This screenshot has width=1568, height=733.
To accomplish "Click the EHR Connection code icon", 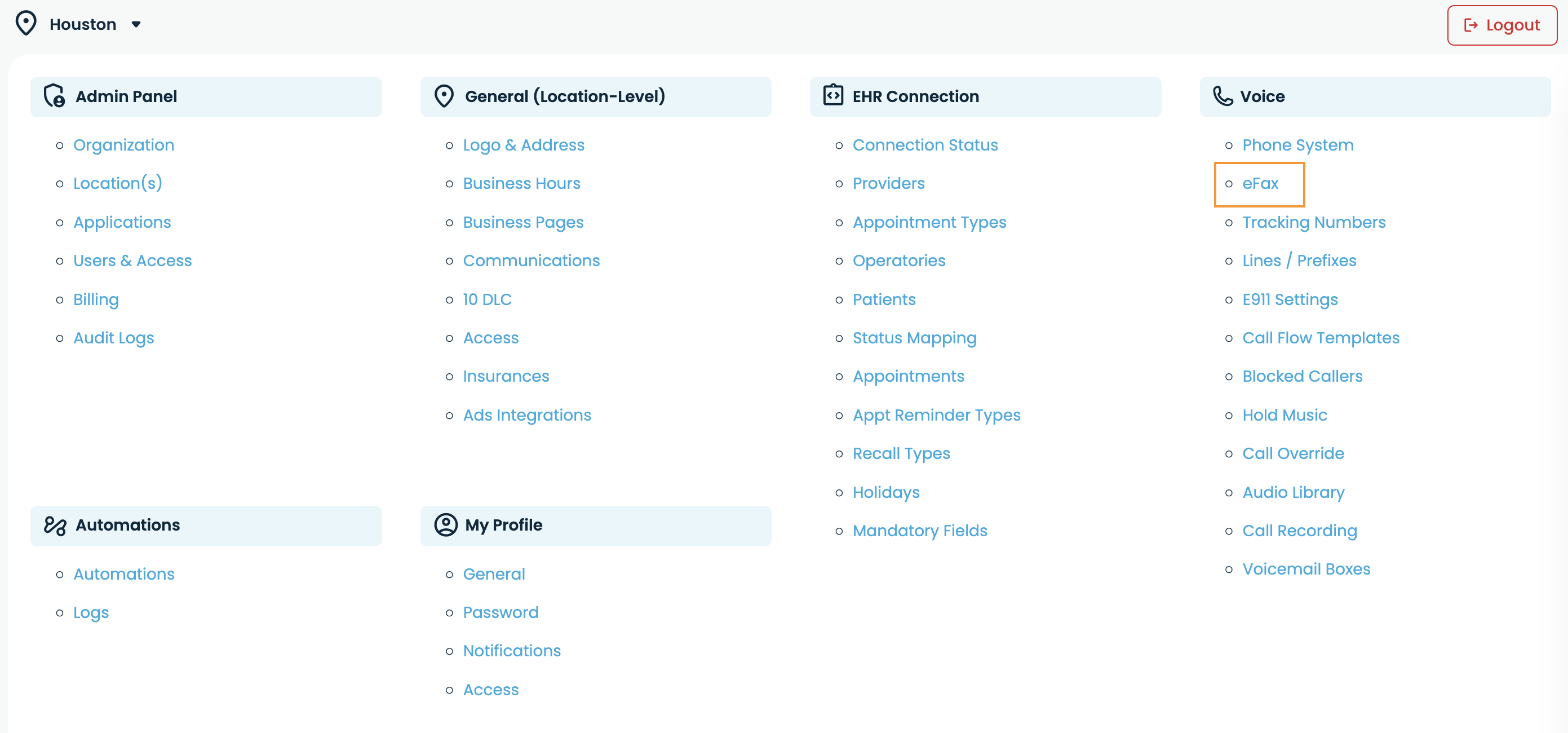I will 832,95.
